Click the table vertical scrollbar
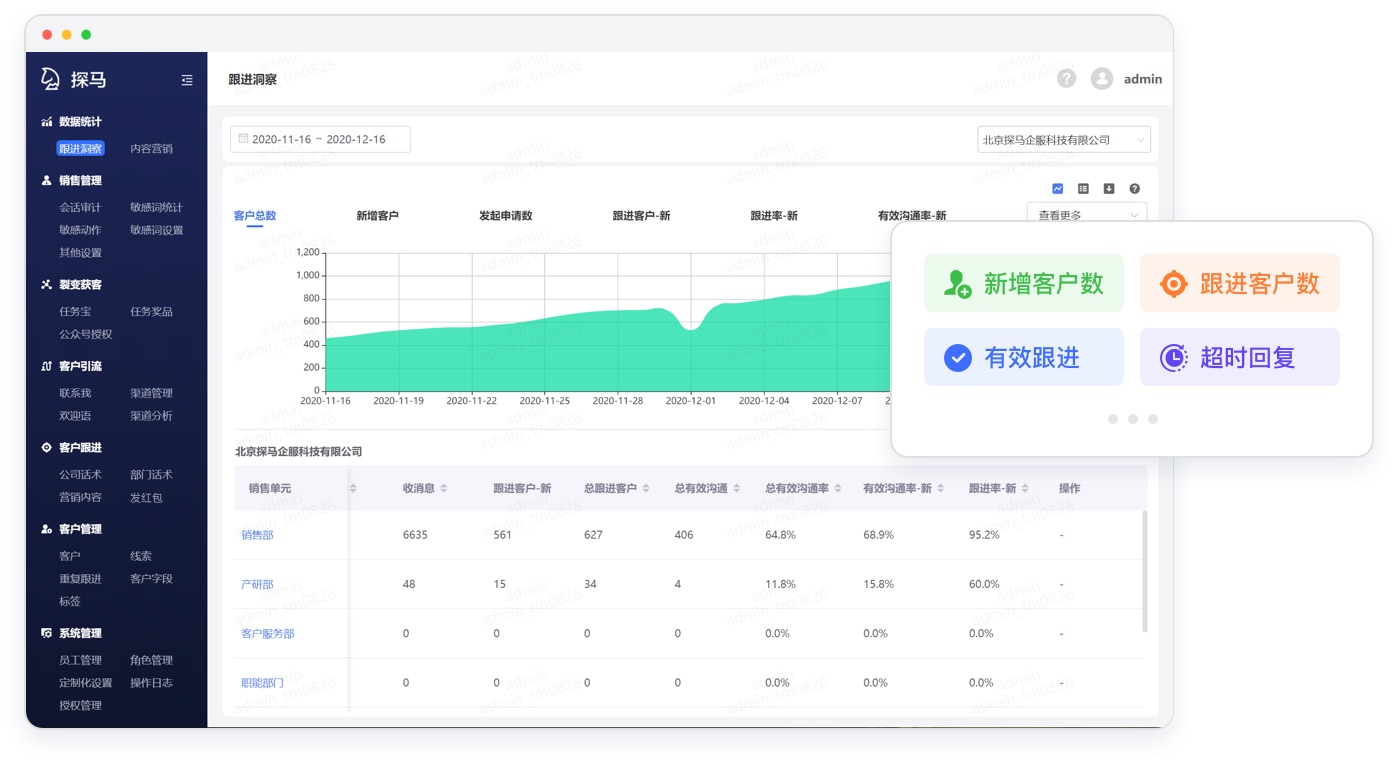Viewport: 1398px width, 764px height. click(1145, 571)
